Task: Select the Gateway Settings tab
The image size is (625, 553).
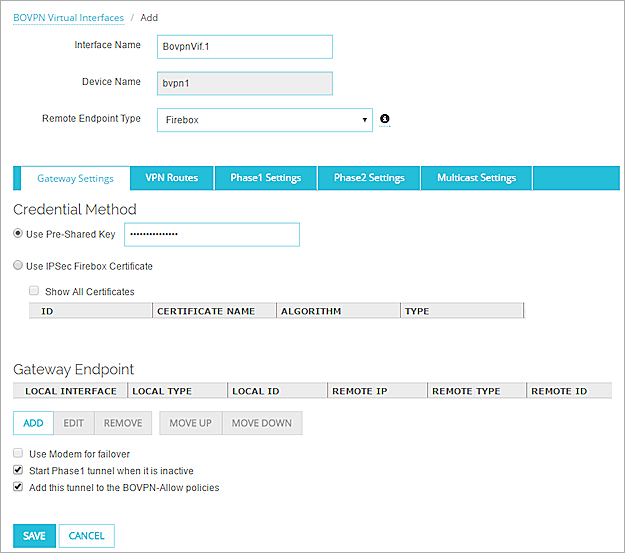Action: (75, 179)
